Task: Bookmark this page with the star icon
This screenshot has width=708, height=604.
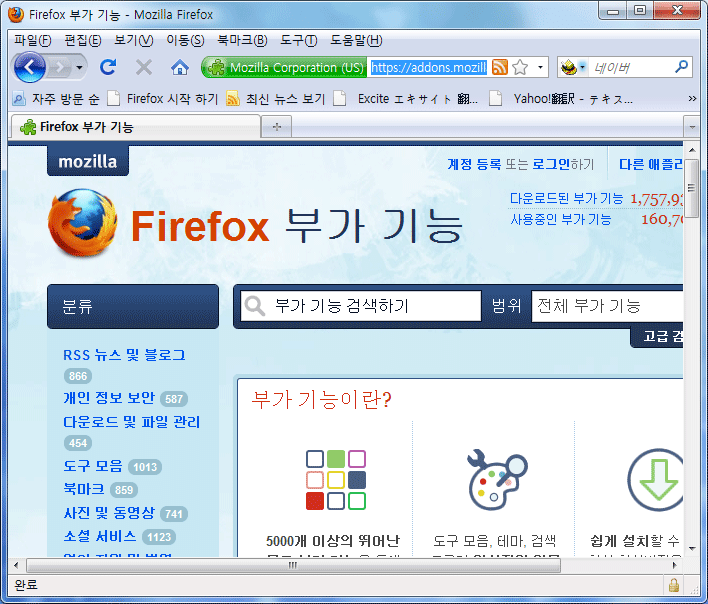Action: 520,67
